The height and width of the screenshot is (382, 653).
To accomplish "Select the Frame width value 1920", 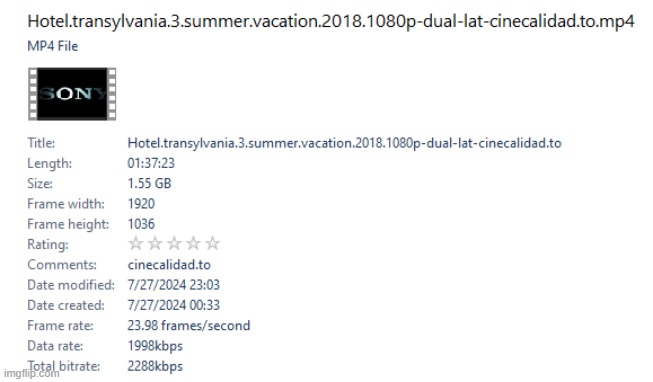I will pos(141,204).
